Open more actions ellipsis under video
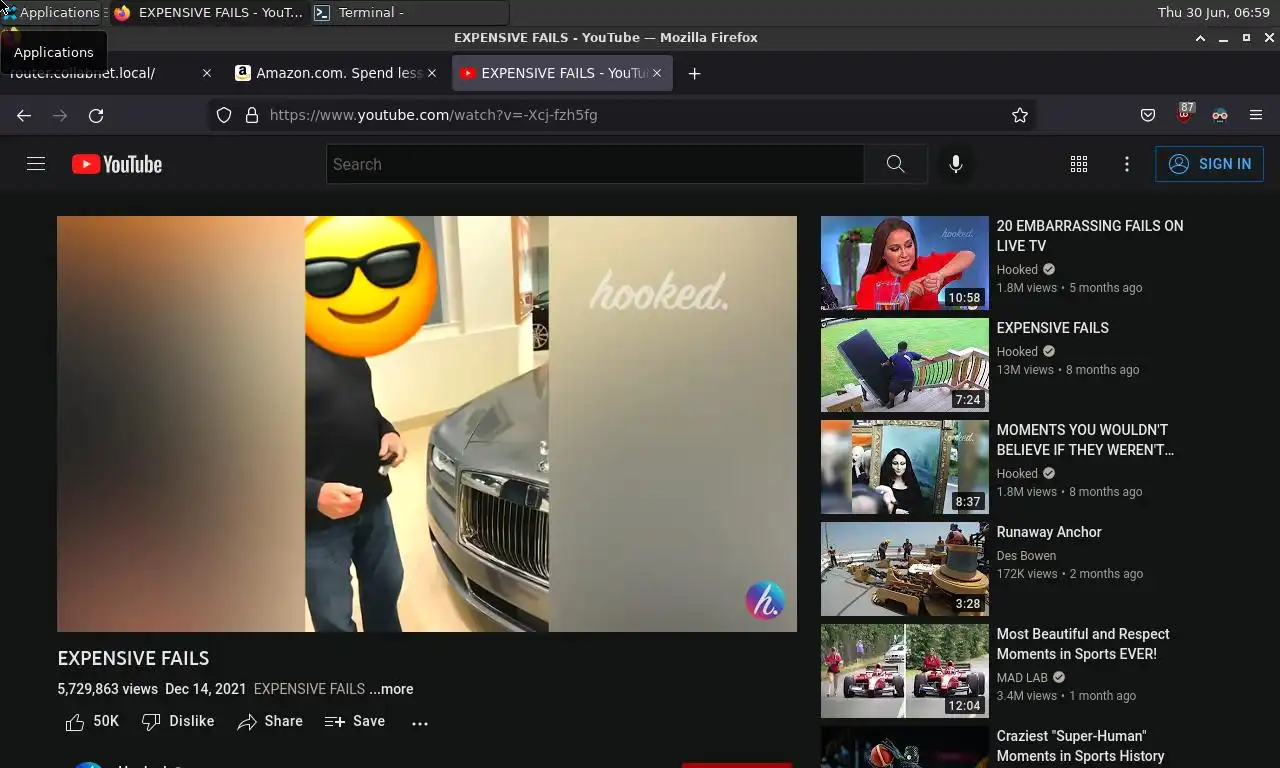1280x768 pixels. (x=420, y=722)
